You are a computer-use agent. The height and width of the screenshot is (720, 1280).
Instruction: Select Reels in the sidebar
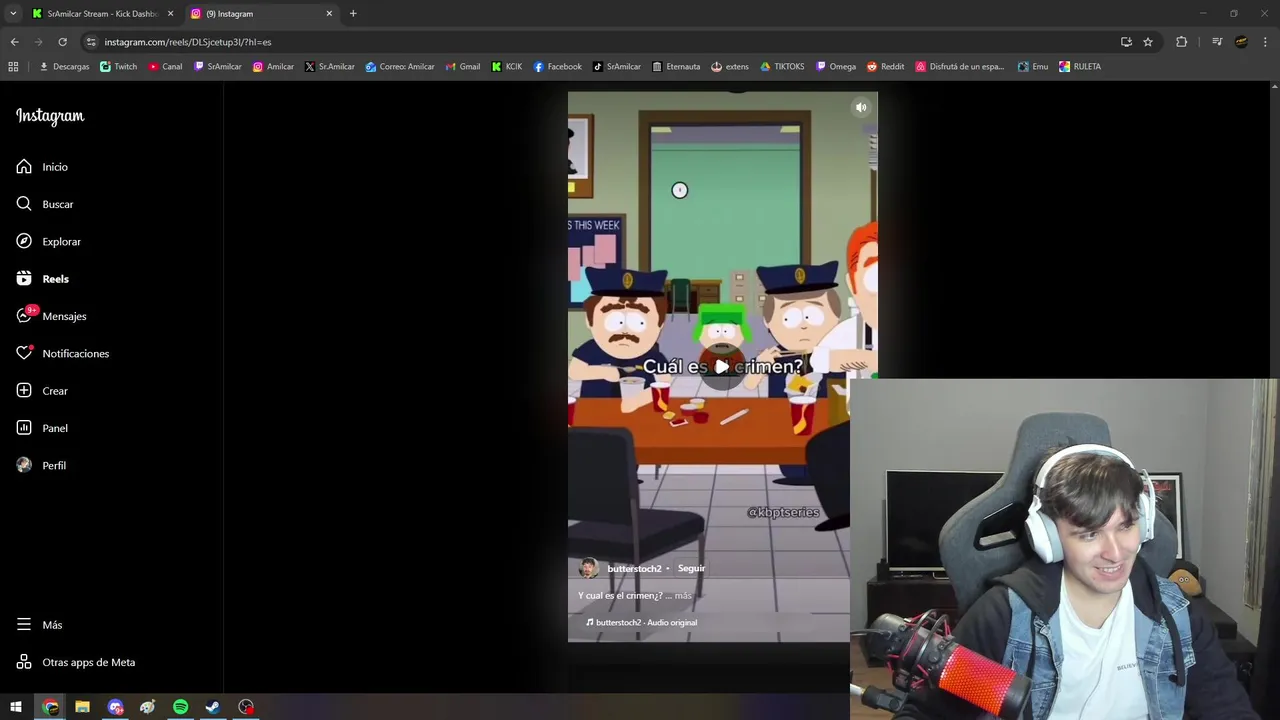tap(42, 279)
